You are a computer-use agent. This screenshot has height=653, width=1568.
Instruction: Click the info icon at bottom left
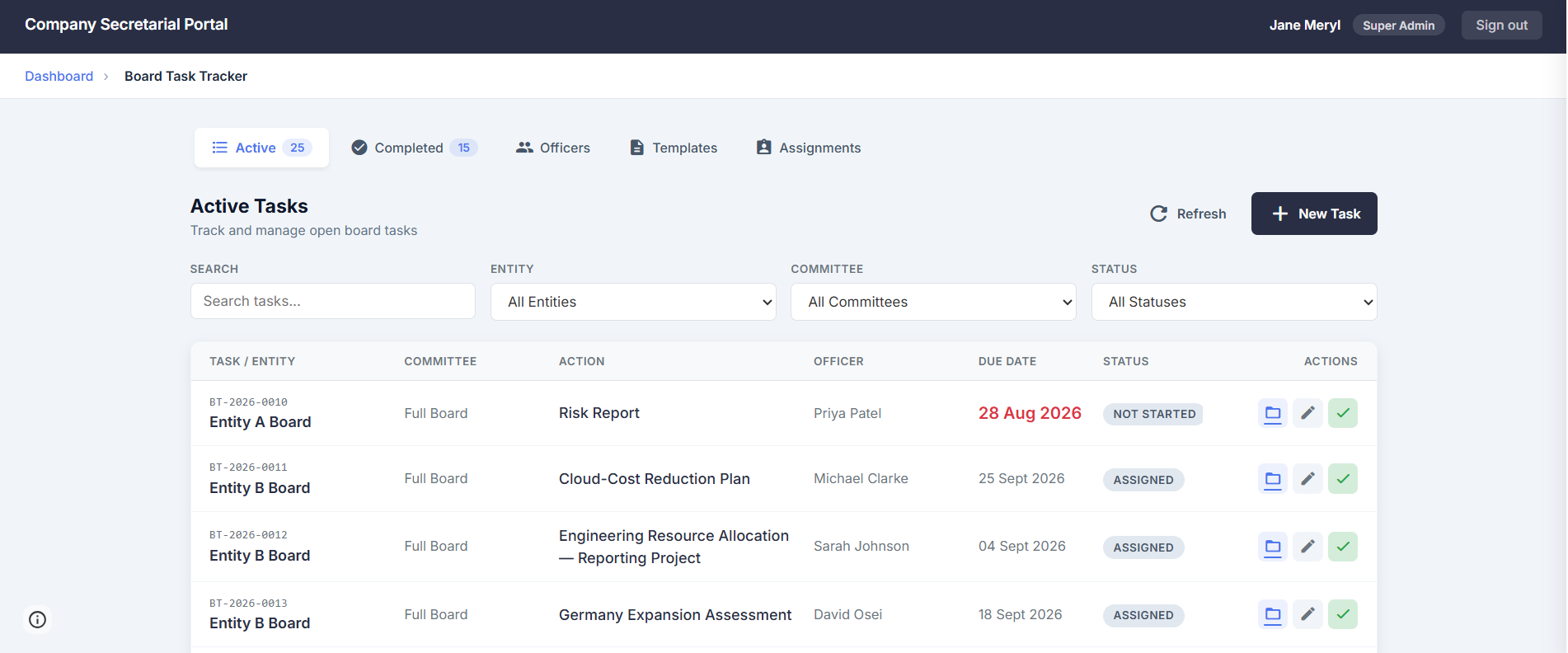pos(37,619)
